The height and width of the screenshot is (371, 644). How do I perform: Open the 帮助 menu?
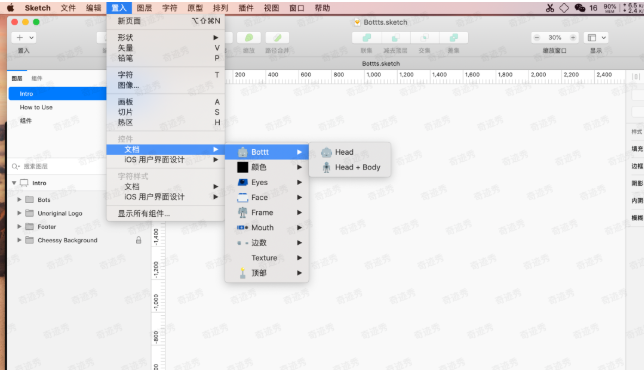click(x=322, y=8)
